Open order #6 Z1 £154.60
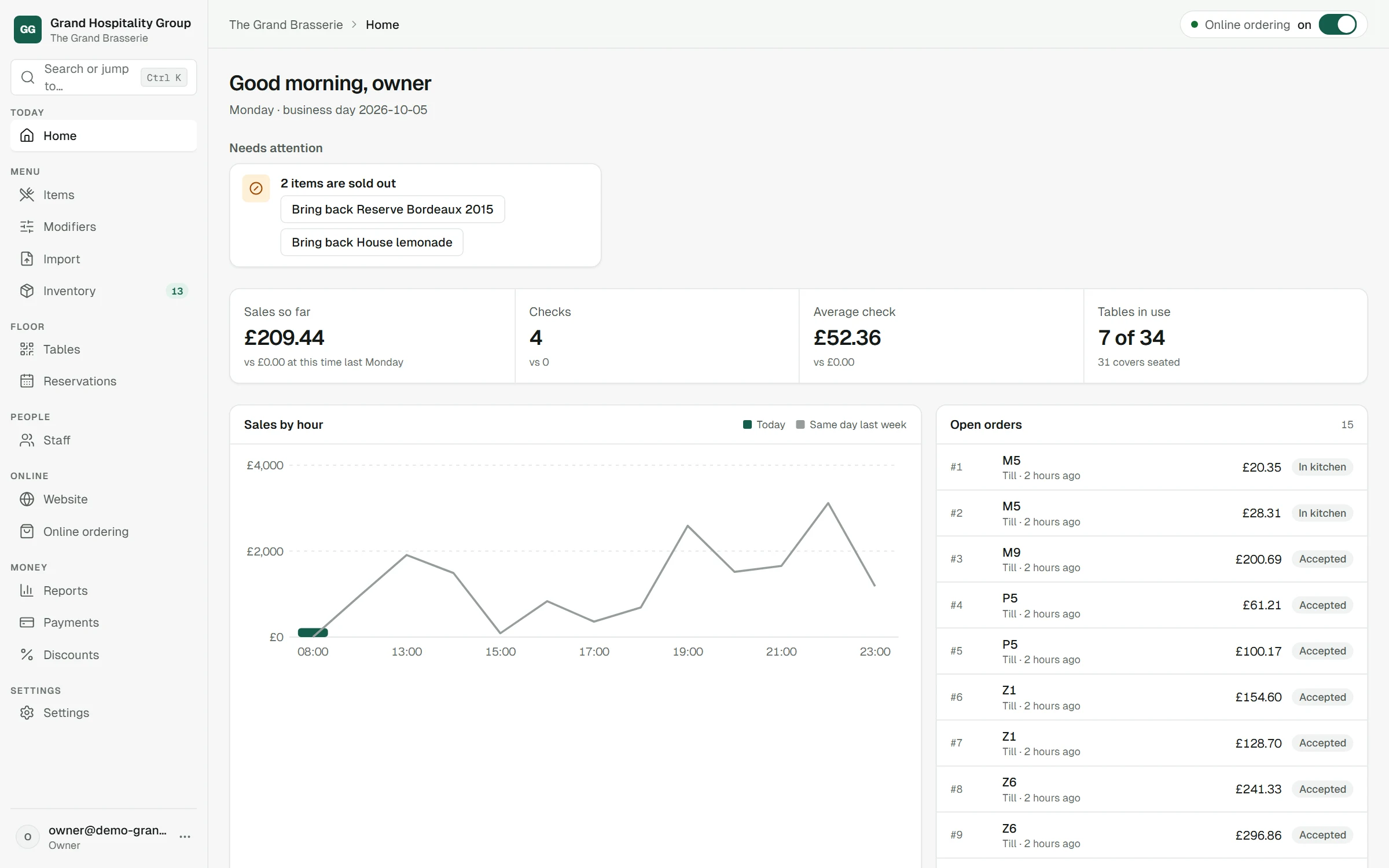1389x868 pixels. click(x=1152, y=697)
